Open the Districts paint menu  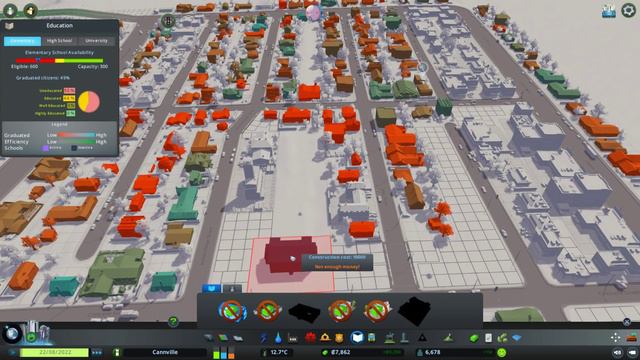(238, 338)
